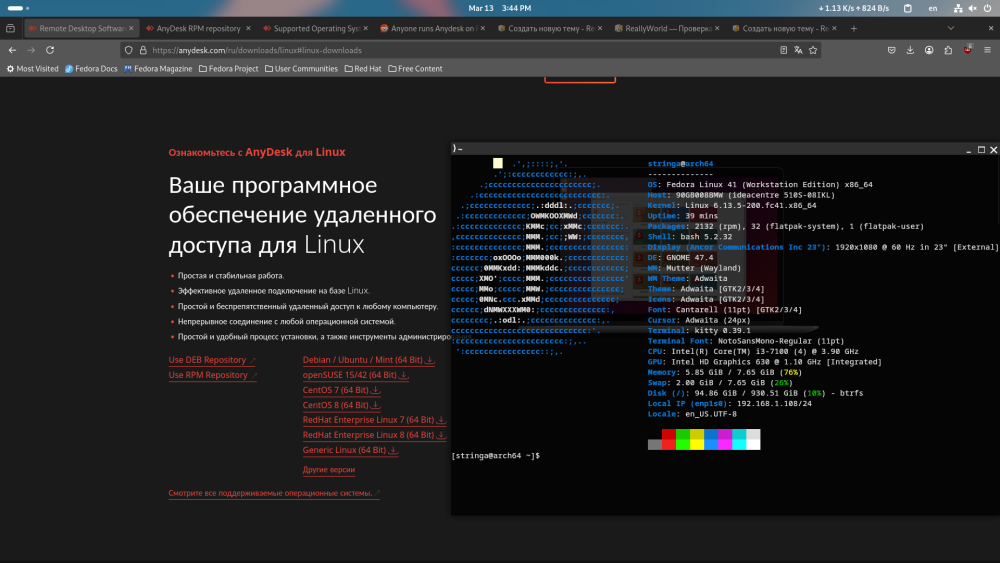Open the Firefox account icon
Viewport: 1000px width, 563px height.
(x=929, y=50)
